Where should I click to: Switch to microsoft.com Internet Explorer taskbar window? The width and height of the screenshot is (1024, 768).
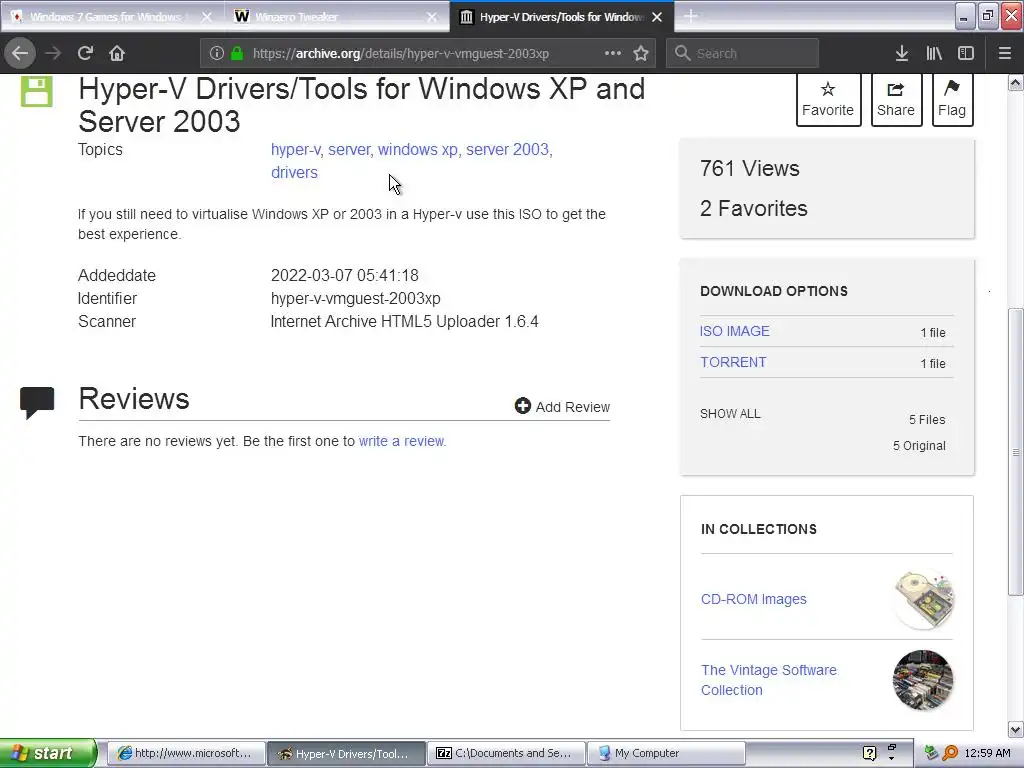tap(185, 753)
